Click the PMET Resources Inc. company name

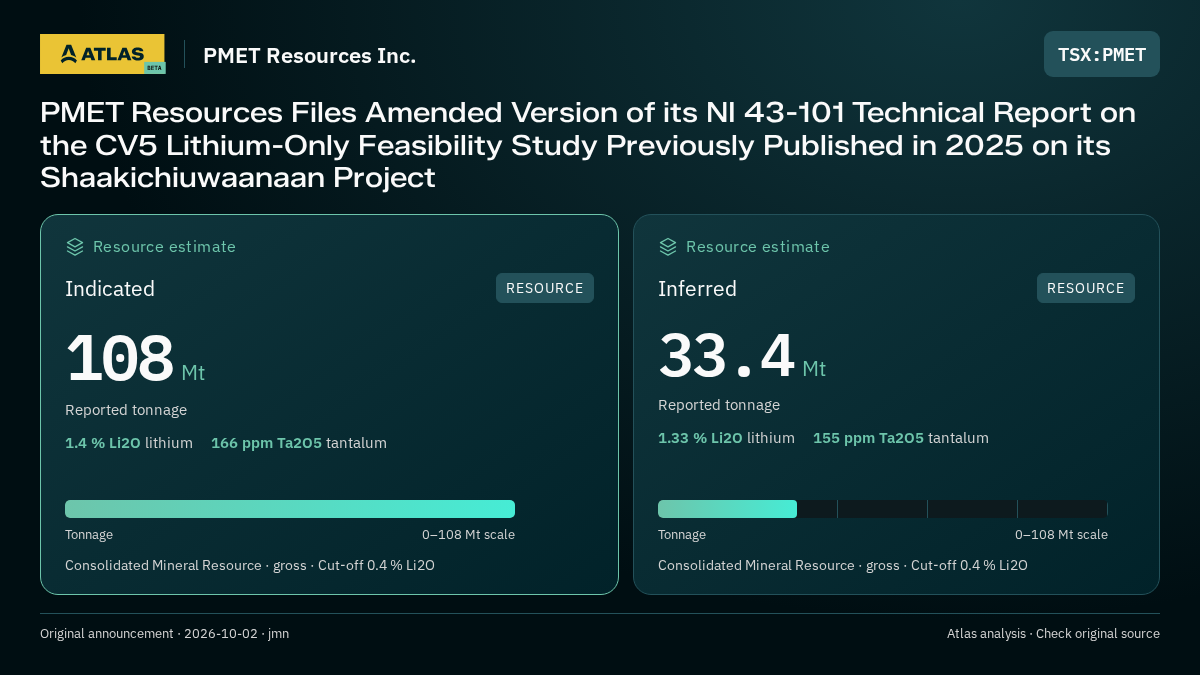[309, 56]
